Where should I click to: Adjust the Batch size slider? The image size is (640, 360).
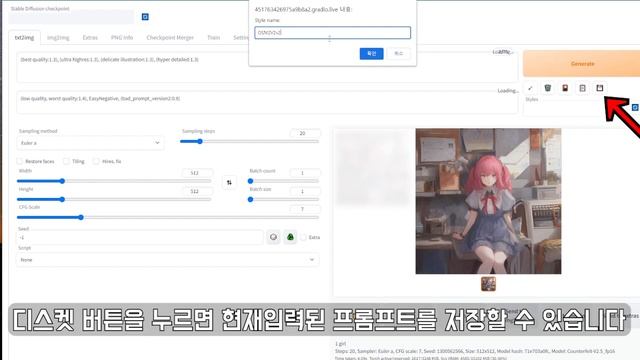point(284,199)
